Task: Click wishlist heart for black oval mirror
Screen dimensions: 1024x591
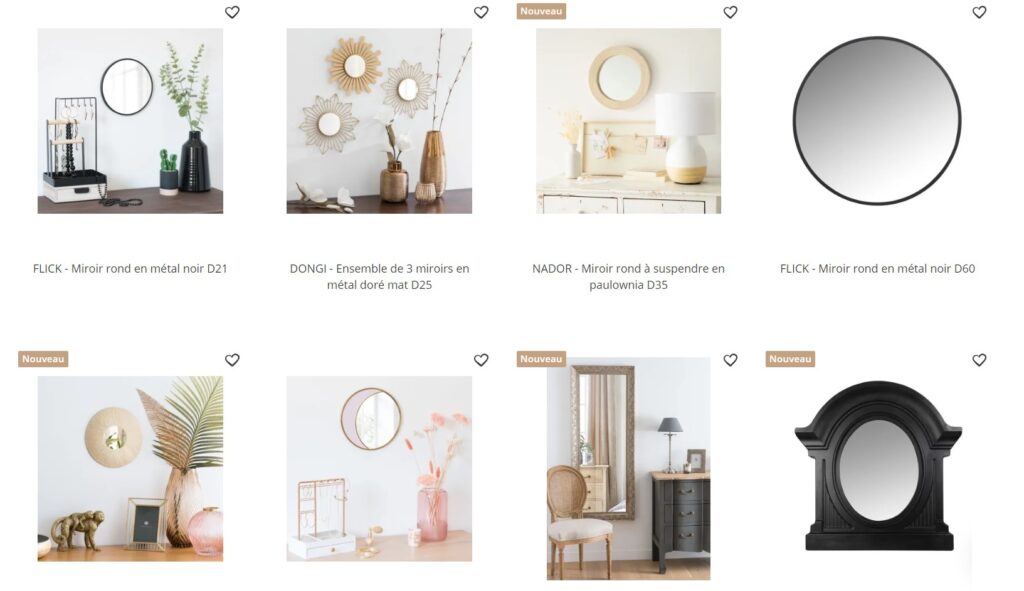Action: pyautogui.click(x=979, y=360)
